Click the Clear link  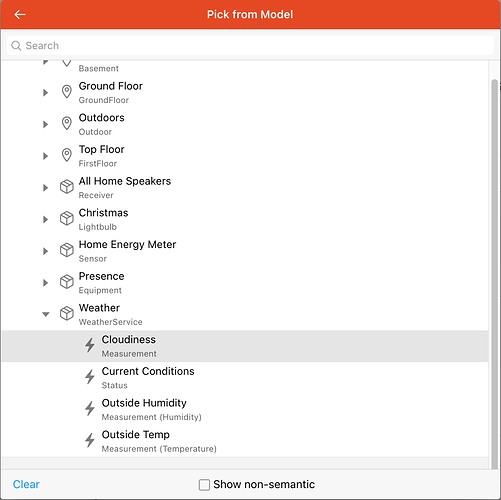[26, 484]
